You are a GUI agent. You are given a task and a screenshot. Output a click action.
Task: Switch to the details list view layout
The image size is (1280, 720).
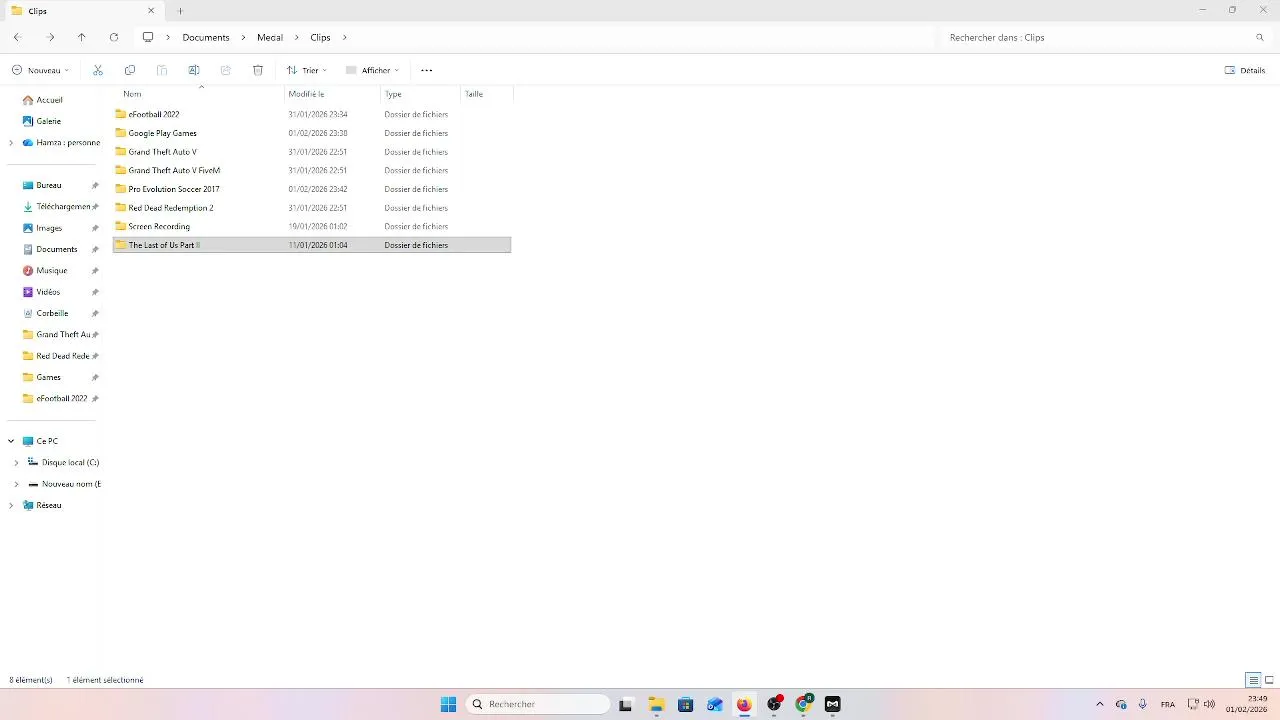pos(1253,680)
